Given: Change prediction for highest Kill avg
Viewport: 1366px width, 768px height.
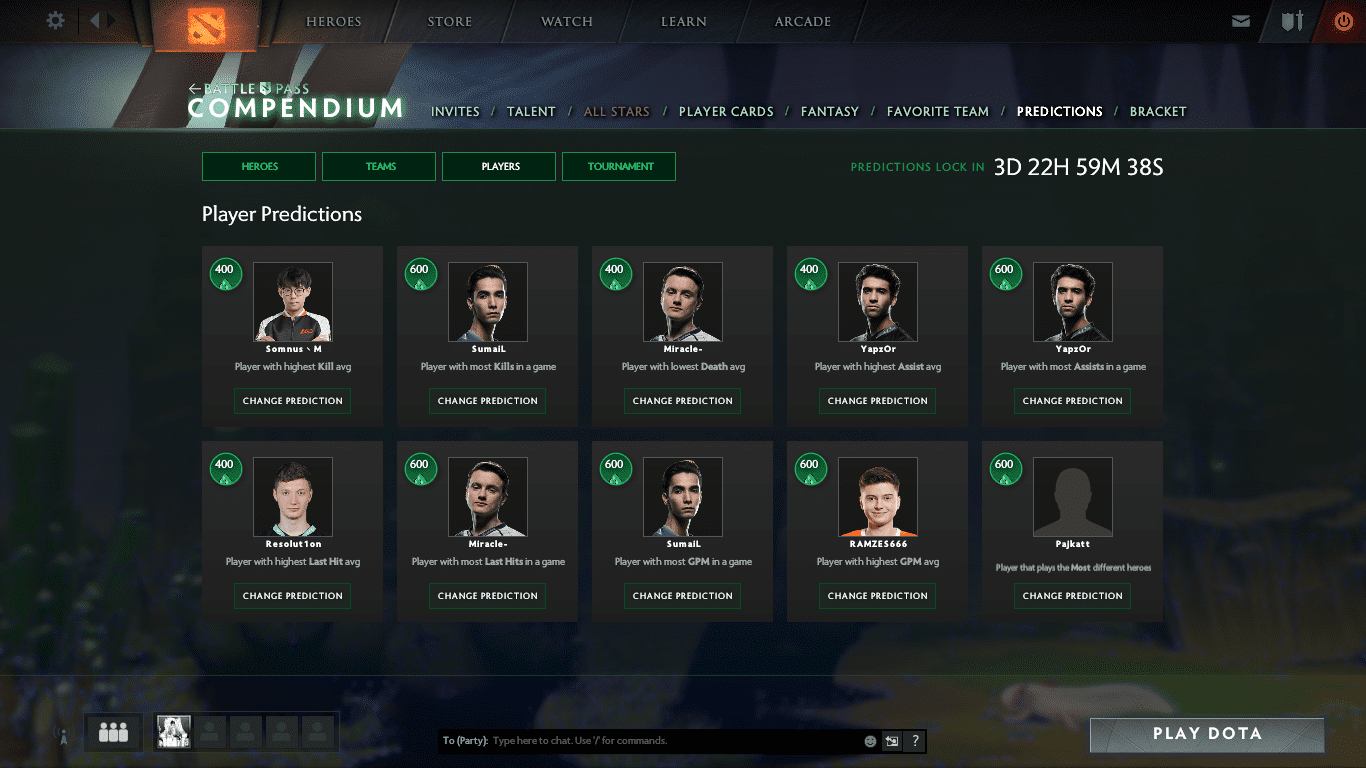Looking at the screenshot, I should tap(292, 400).
